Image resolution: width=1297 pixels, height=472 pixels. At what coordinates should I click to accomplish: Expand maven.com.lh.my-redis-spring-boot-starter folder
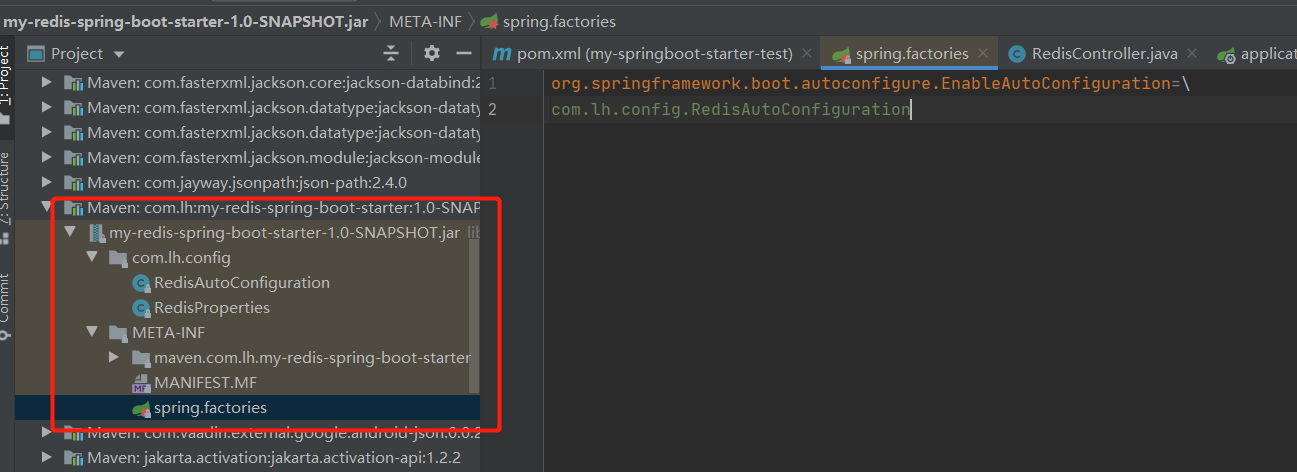(x=116, y=357)
